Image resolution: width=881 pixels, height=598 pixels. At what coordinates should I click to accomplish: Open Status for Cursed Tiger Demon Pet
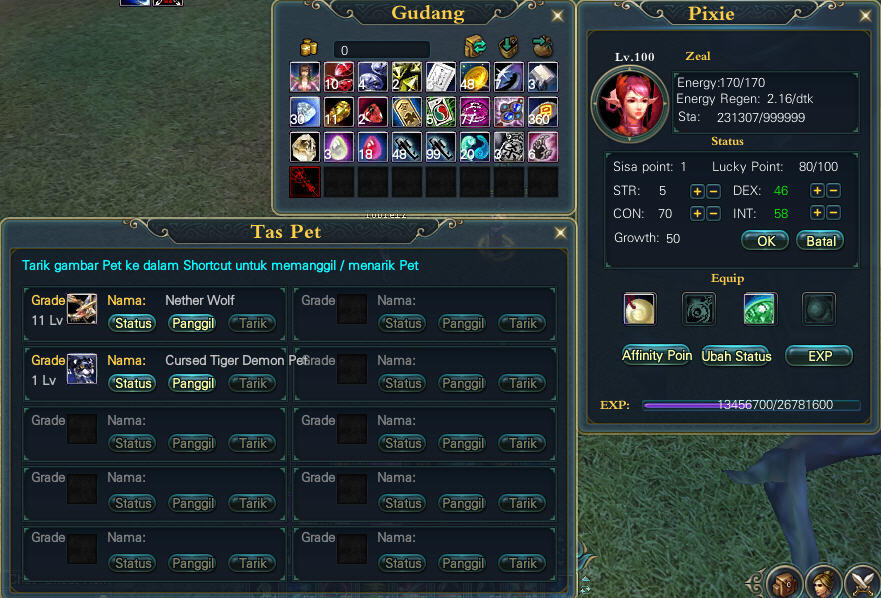[133, 383]
